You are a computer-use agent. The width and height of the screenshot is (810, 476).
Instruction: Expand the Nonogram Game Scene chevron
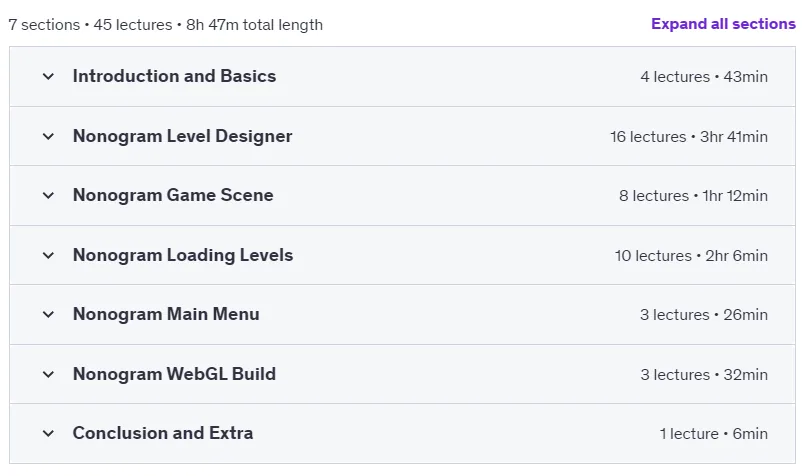click(48, 196)
